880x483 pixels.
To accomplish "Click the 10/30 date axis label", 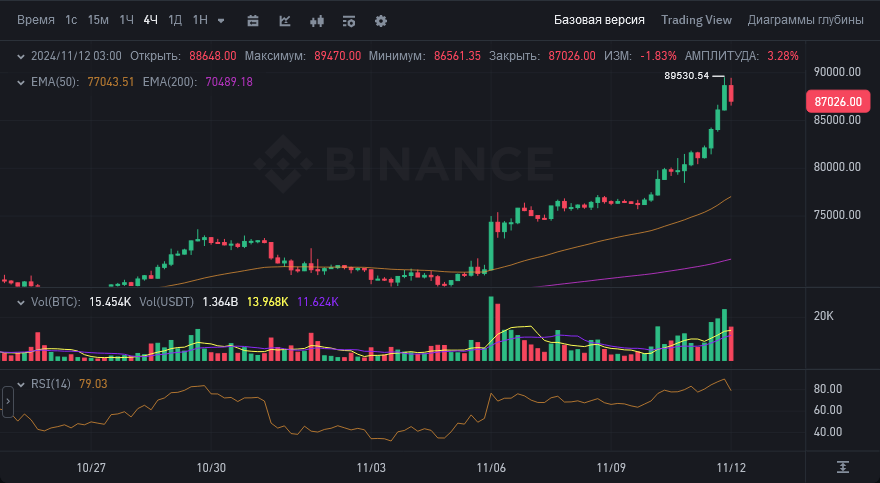I will tap(211, 468).
